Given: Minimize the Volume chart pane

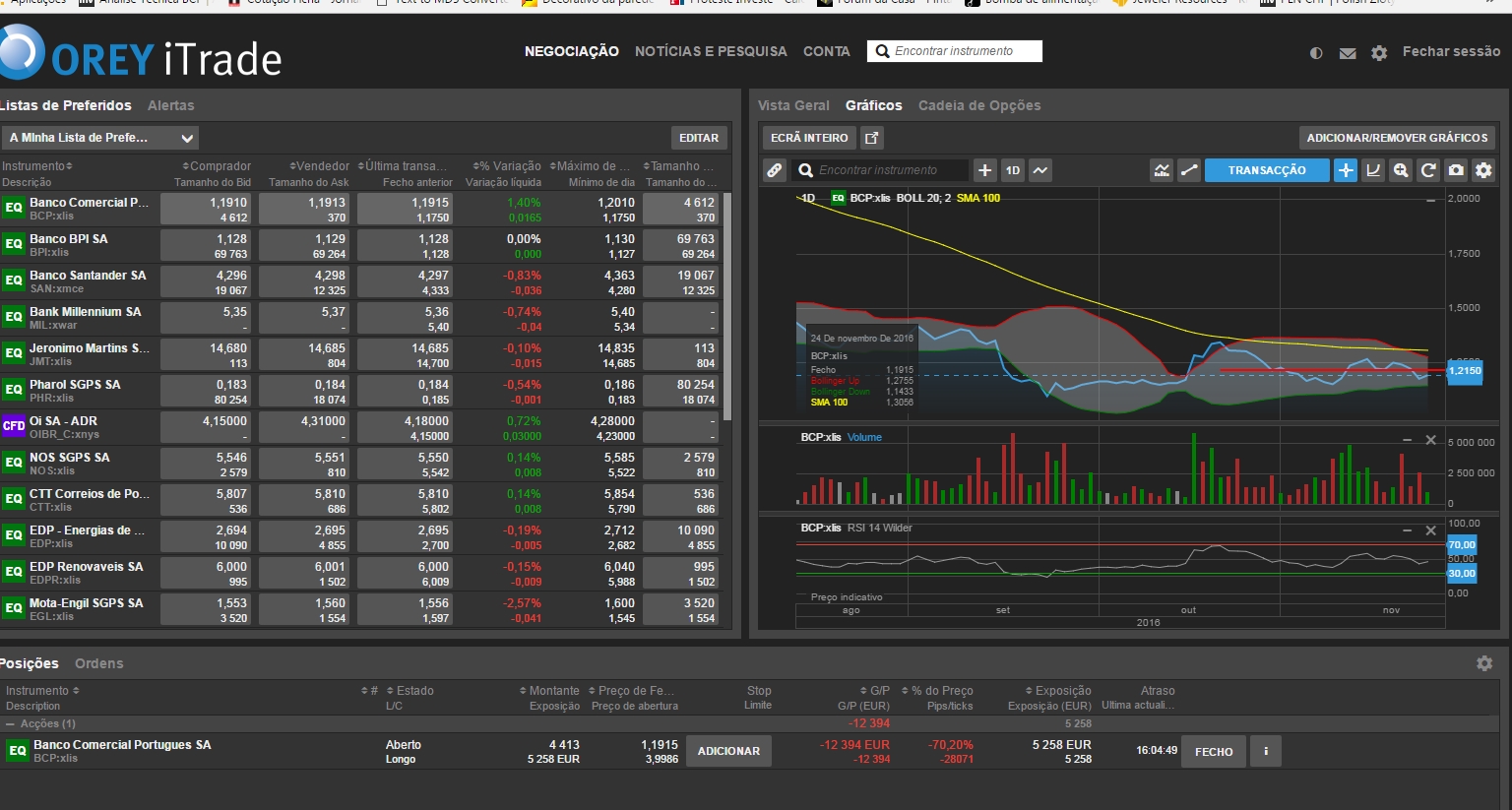Looking at the screenshot, I should pos(1408,440).
